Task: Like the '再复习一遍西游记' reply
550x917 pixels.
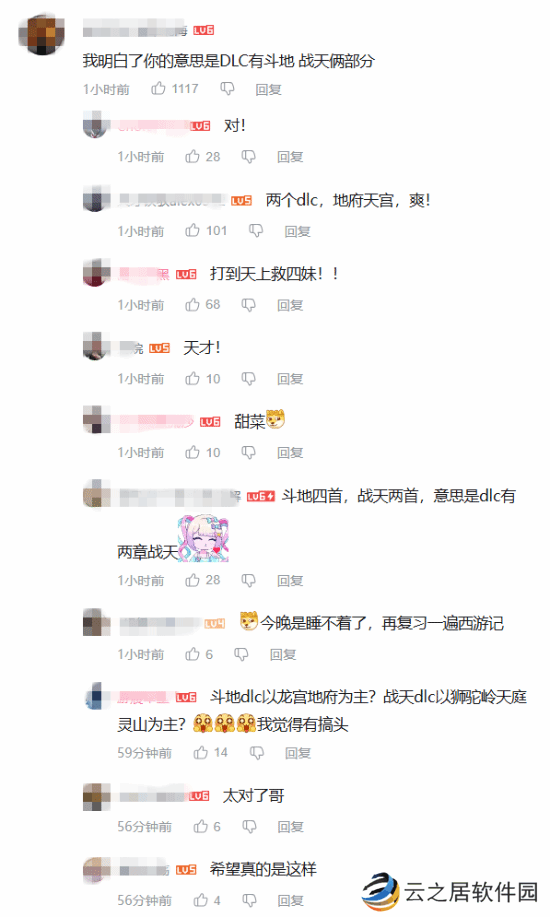Action: tap(192, 654)
